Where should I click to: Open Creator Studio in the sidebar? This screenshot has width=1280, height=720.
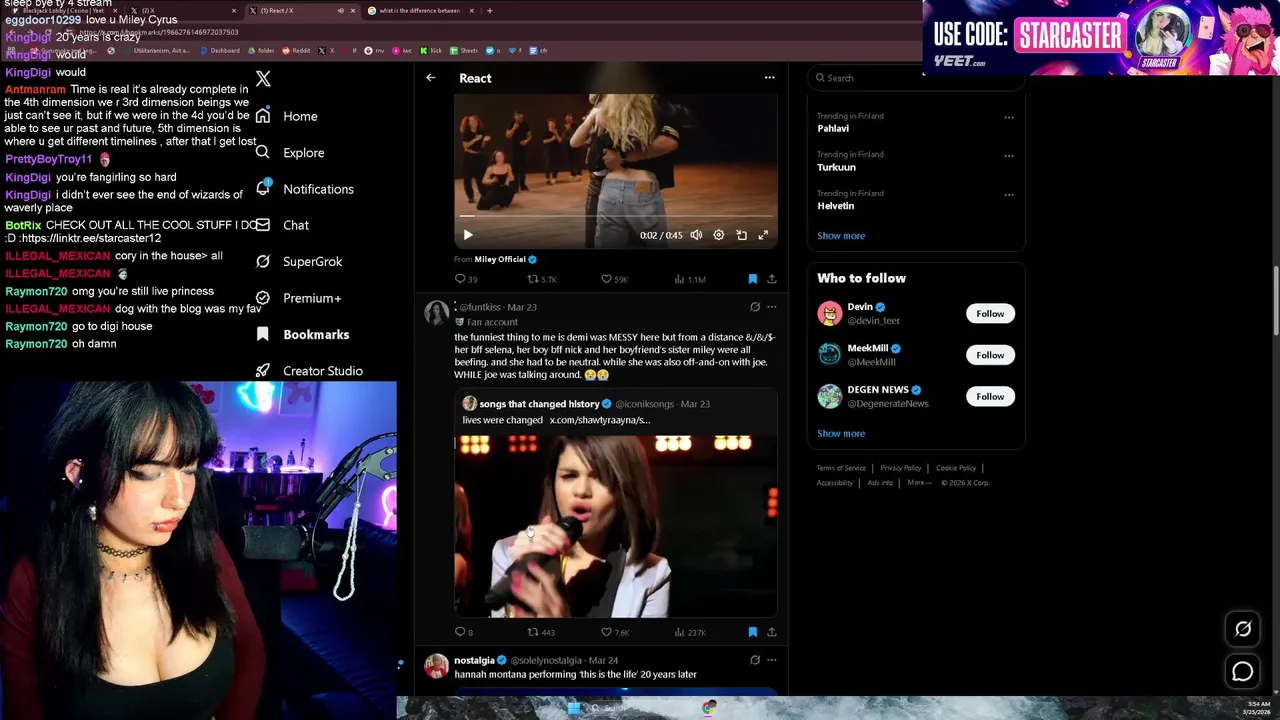click(x=323, y=371)
